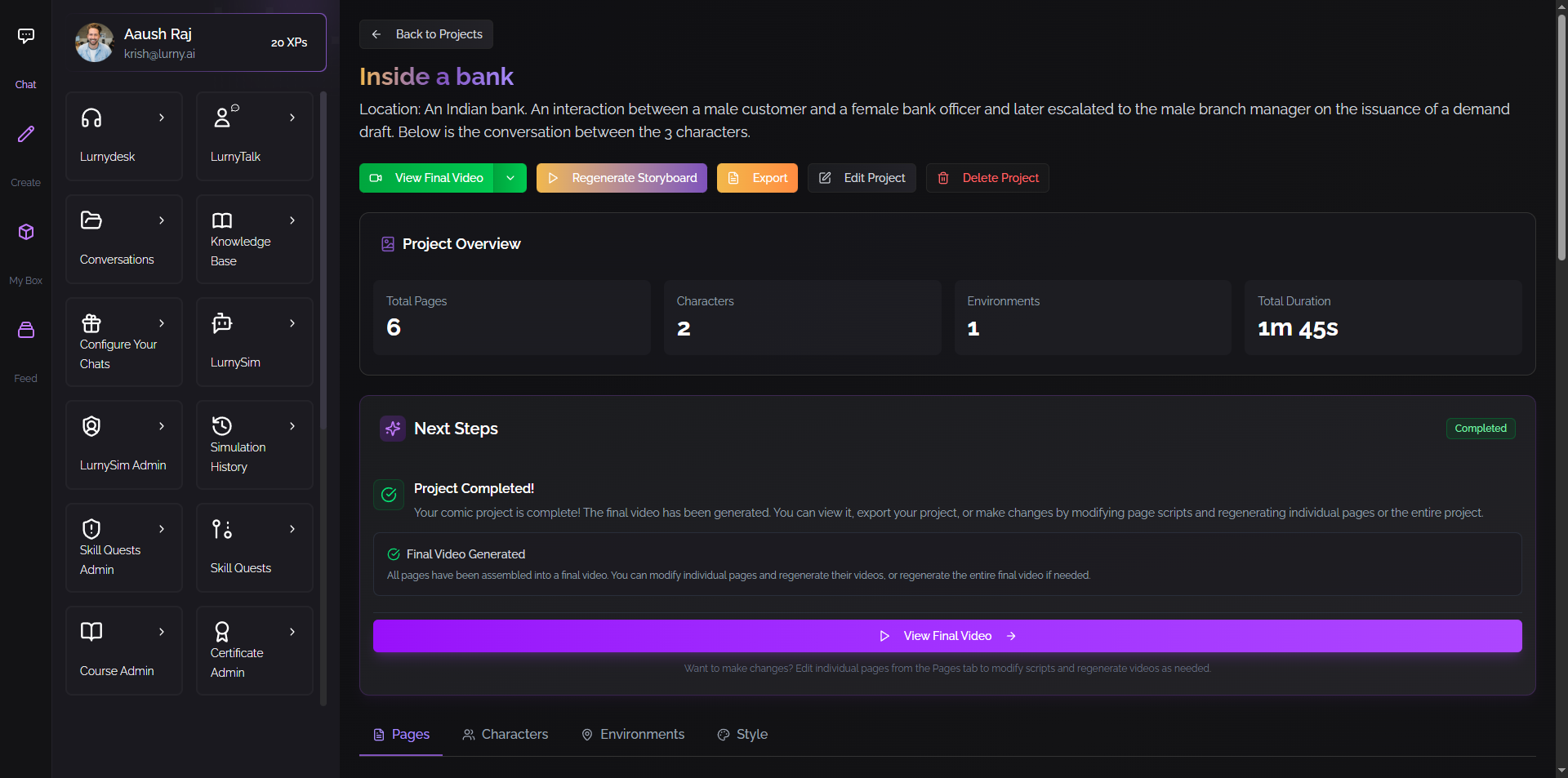Open the Feed icon in left rail
Screen dimensions: 1568x778
(x=26, y=330)
